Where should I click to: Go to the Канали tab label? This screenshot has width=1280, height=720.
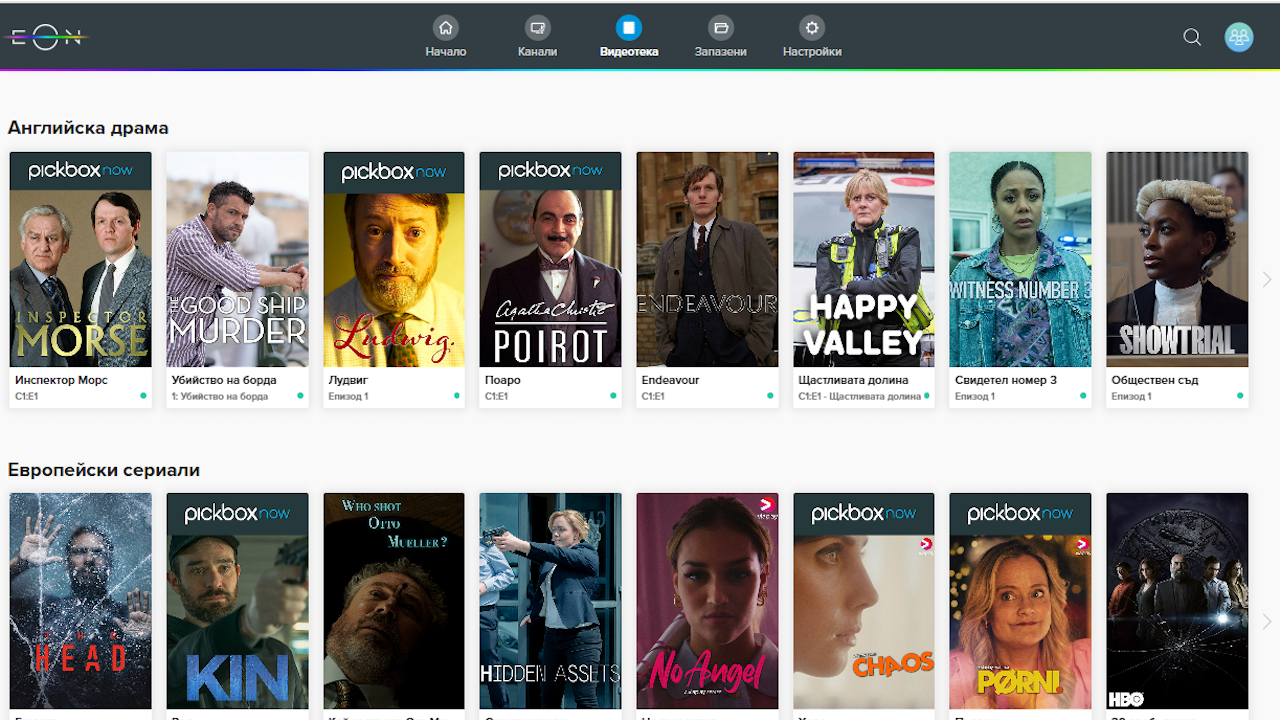pyautogui.click(x=538, y=52)
